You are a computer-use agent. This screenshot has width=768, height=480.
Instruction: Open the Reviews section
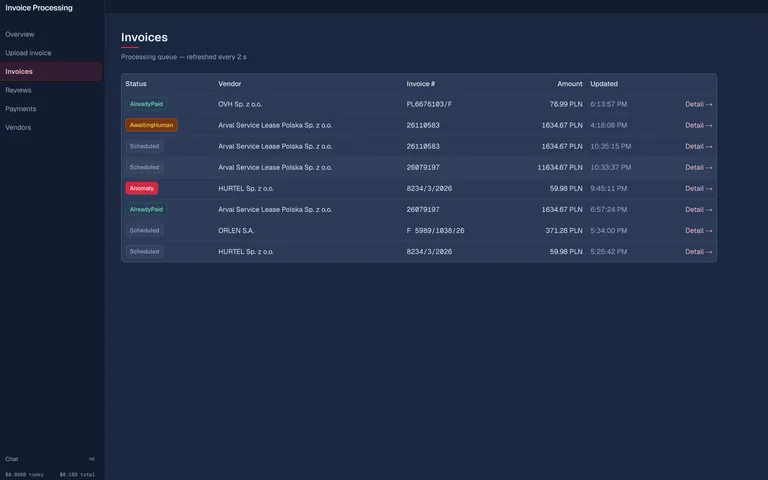pyautogui.click(x=18, y=90)
